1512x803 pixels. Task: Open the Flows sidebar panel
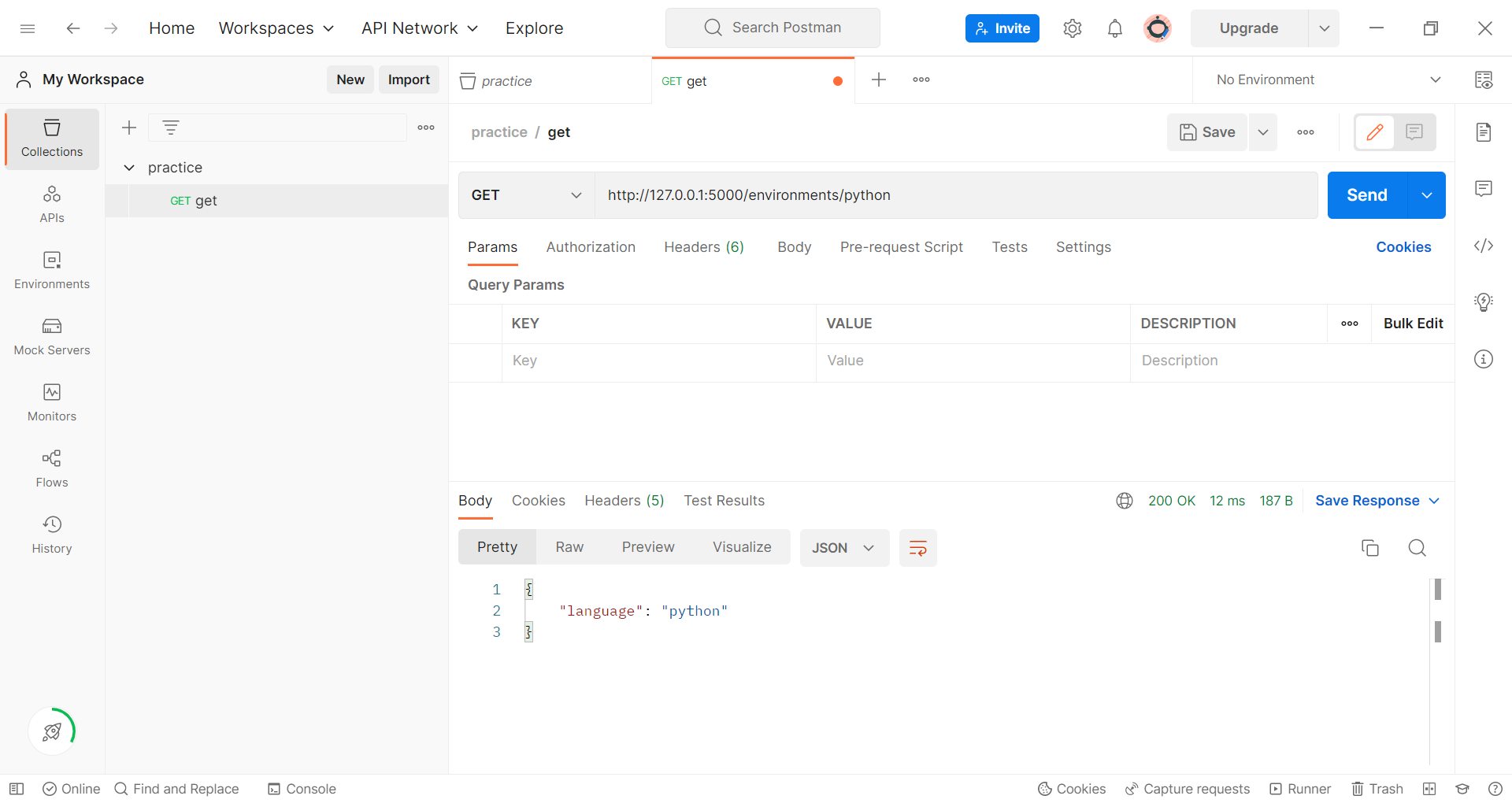tap(52, 469)
